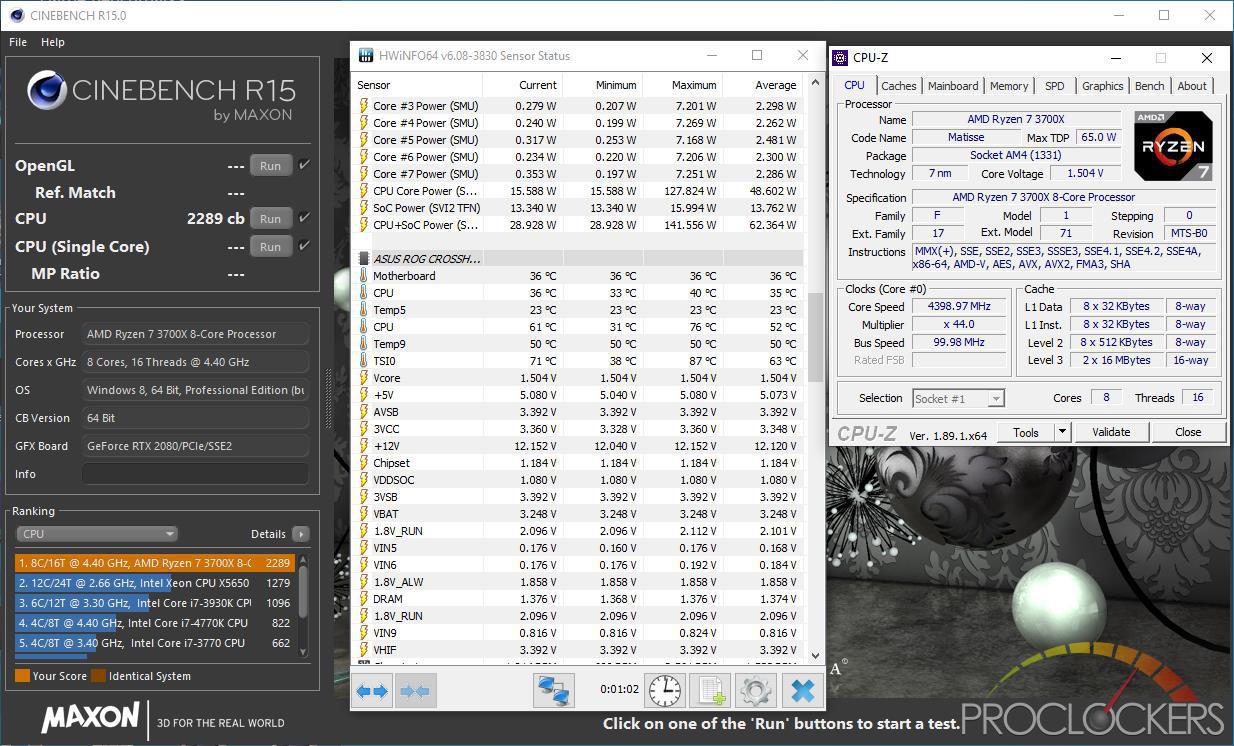
Task: Click lightning icon beside +12V sensor row
Action: click(x=364, y=446)
